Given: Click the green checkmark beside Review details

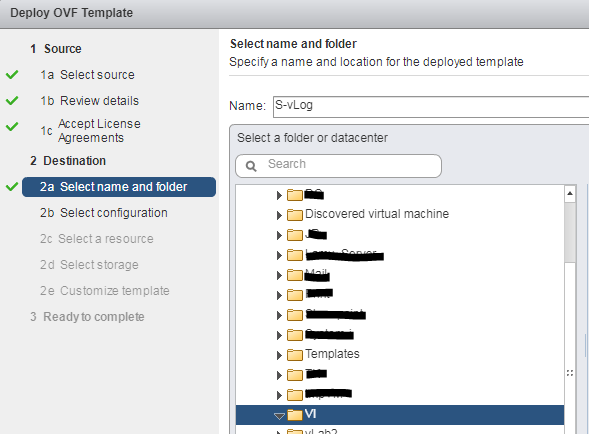Looking at the screenshot, I should (12, 100).
